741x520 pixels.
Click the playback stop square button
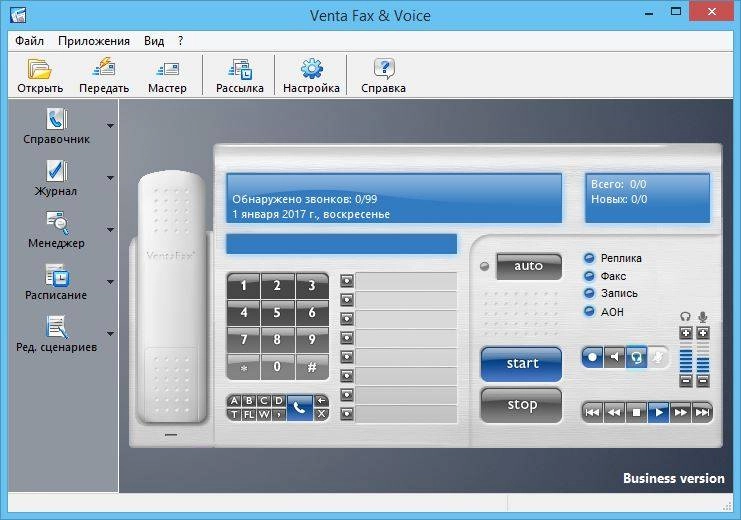coord(637,412)
